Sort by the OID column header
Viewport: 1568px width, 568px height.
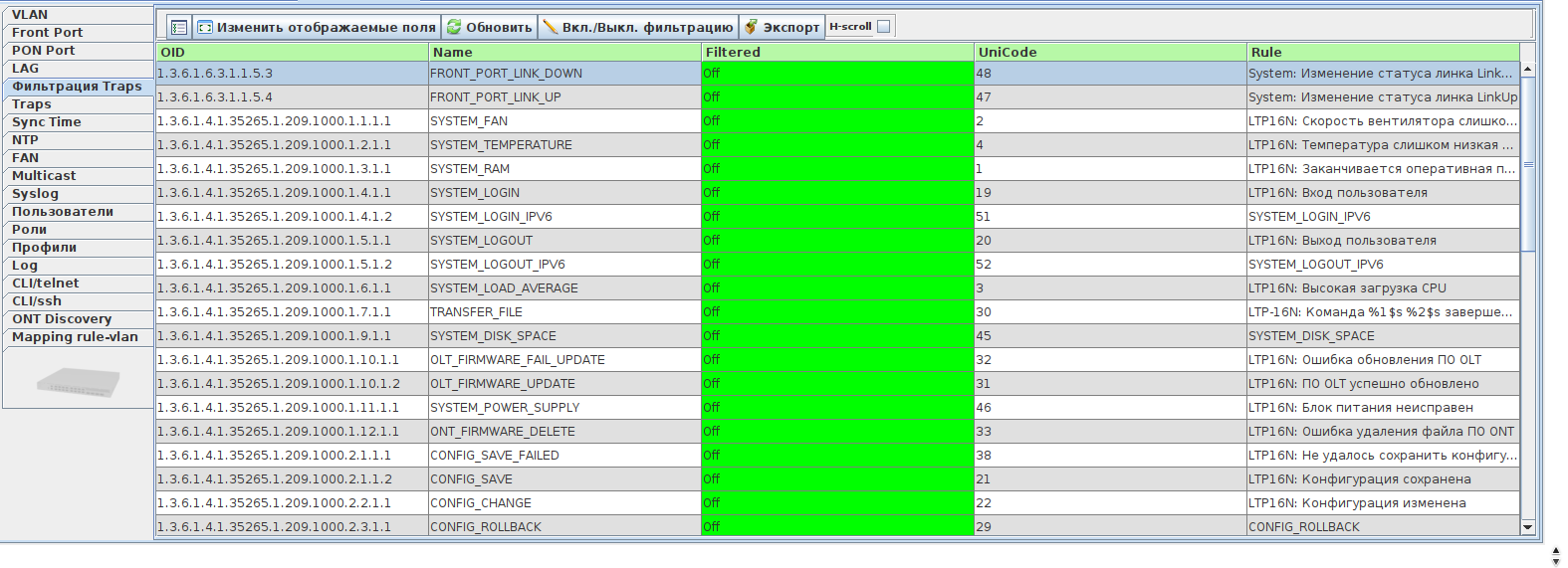click(293, 52)
